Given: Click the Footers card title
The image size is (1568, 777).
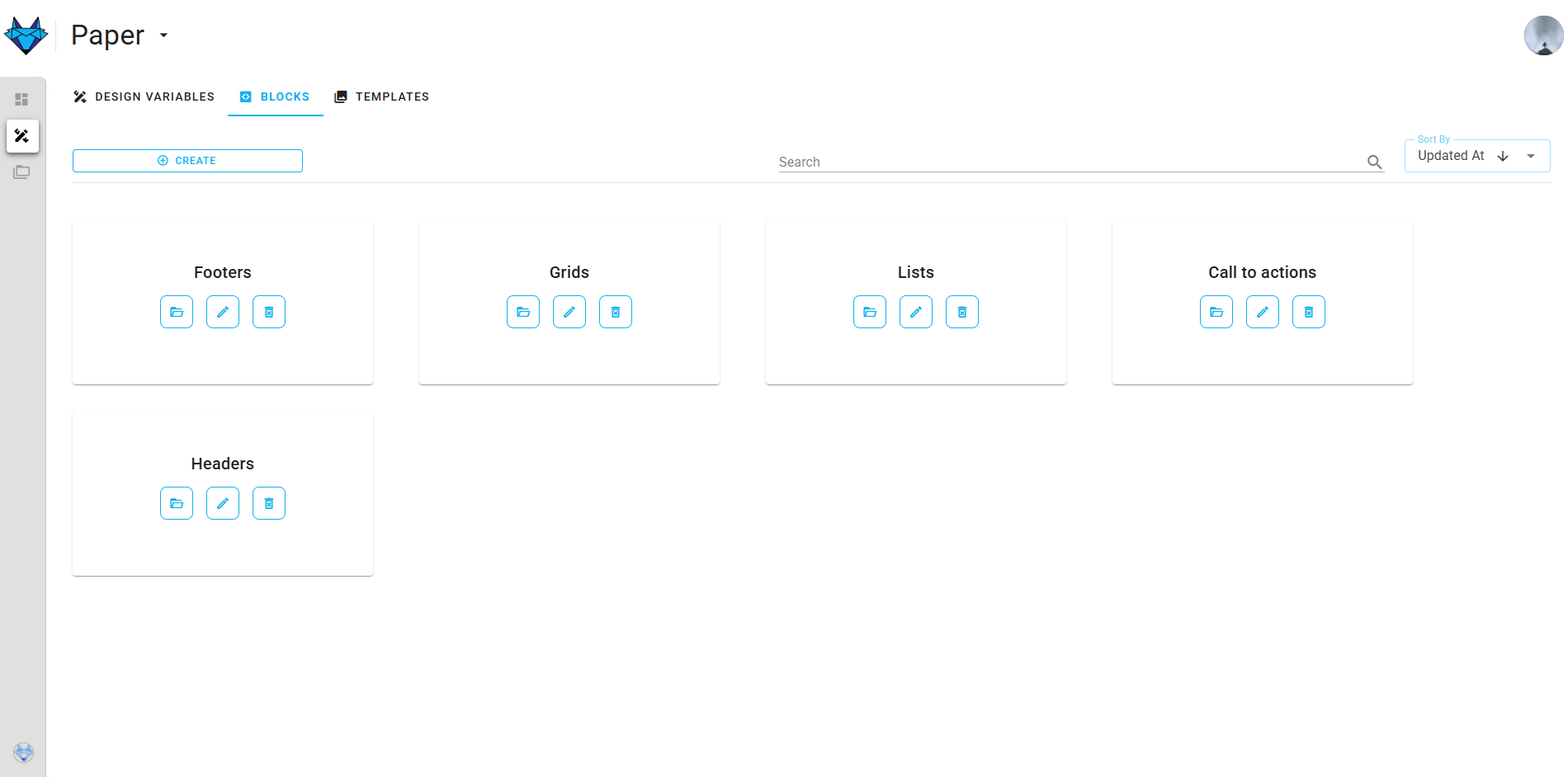Looking at the screenshot, I should coord(223,272).
